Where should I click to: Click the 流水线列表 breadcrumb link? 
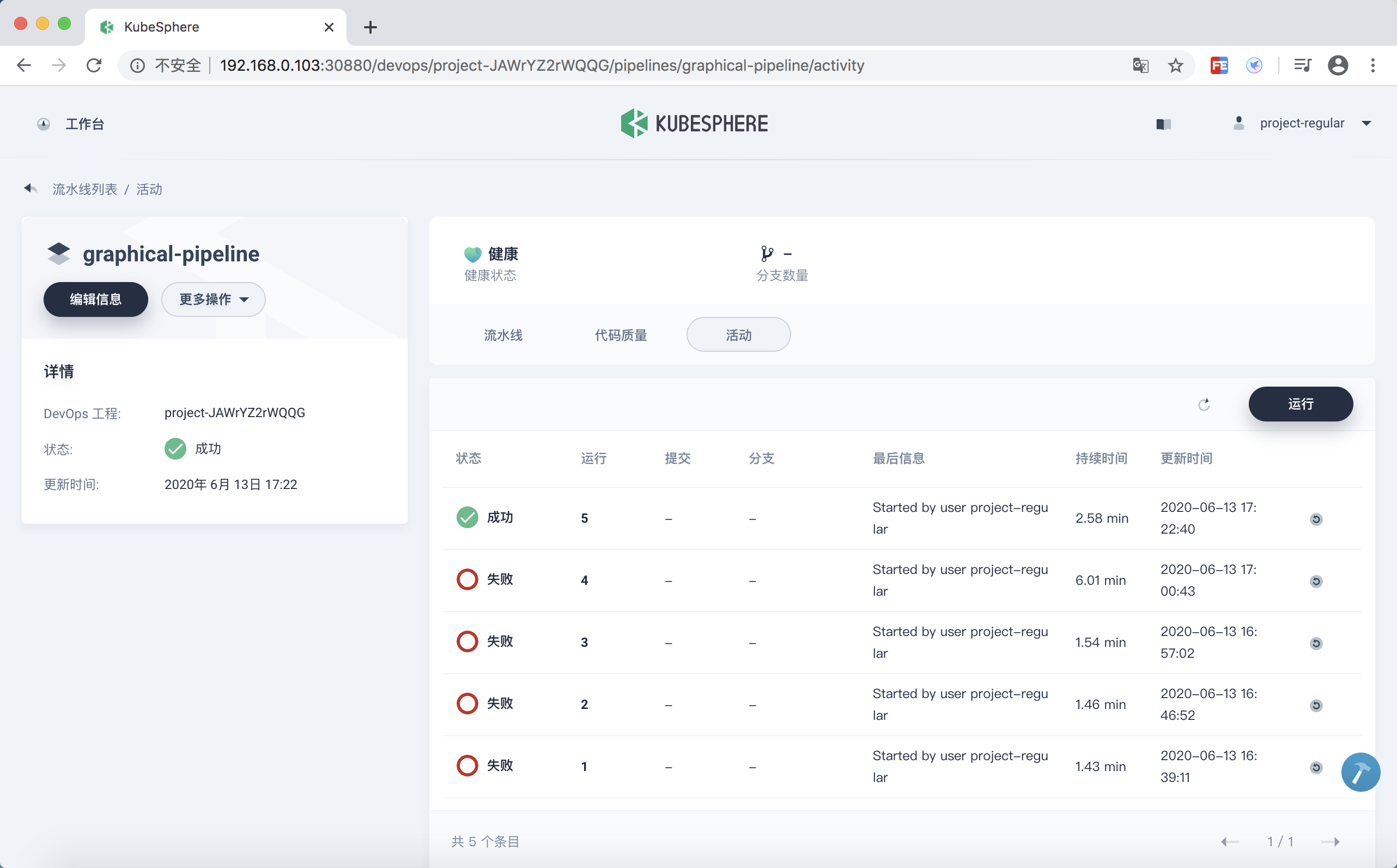point(84,189)
